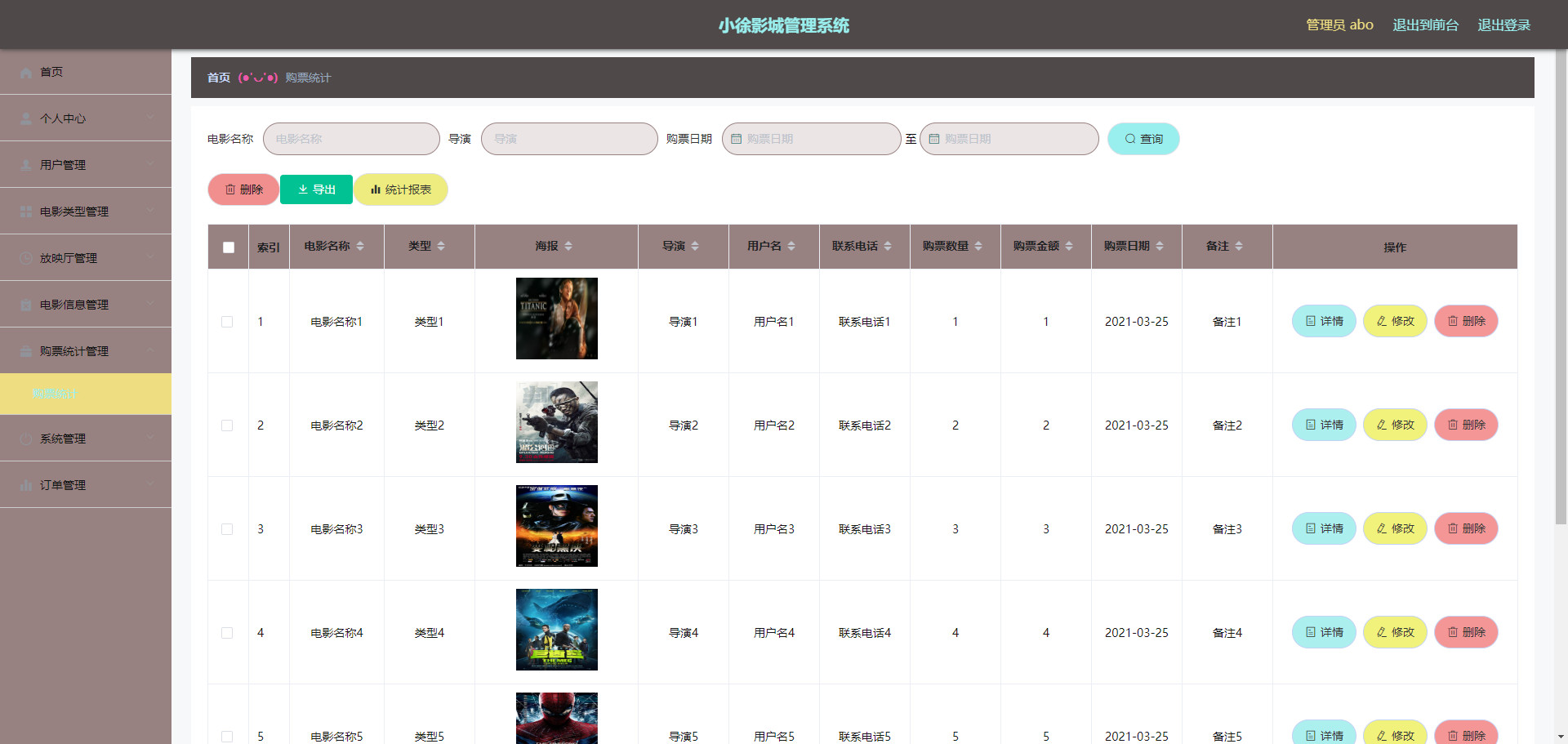Click the 系统管理 sidebar icon
Image resolution: width=1568 pixels, height=744 pixels.
[x=26, y=439]
